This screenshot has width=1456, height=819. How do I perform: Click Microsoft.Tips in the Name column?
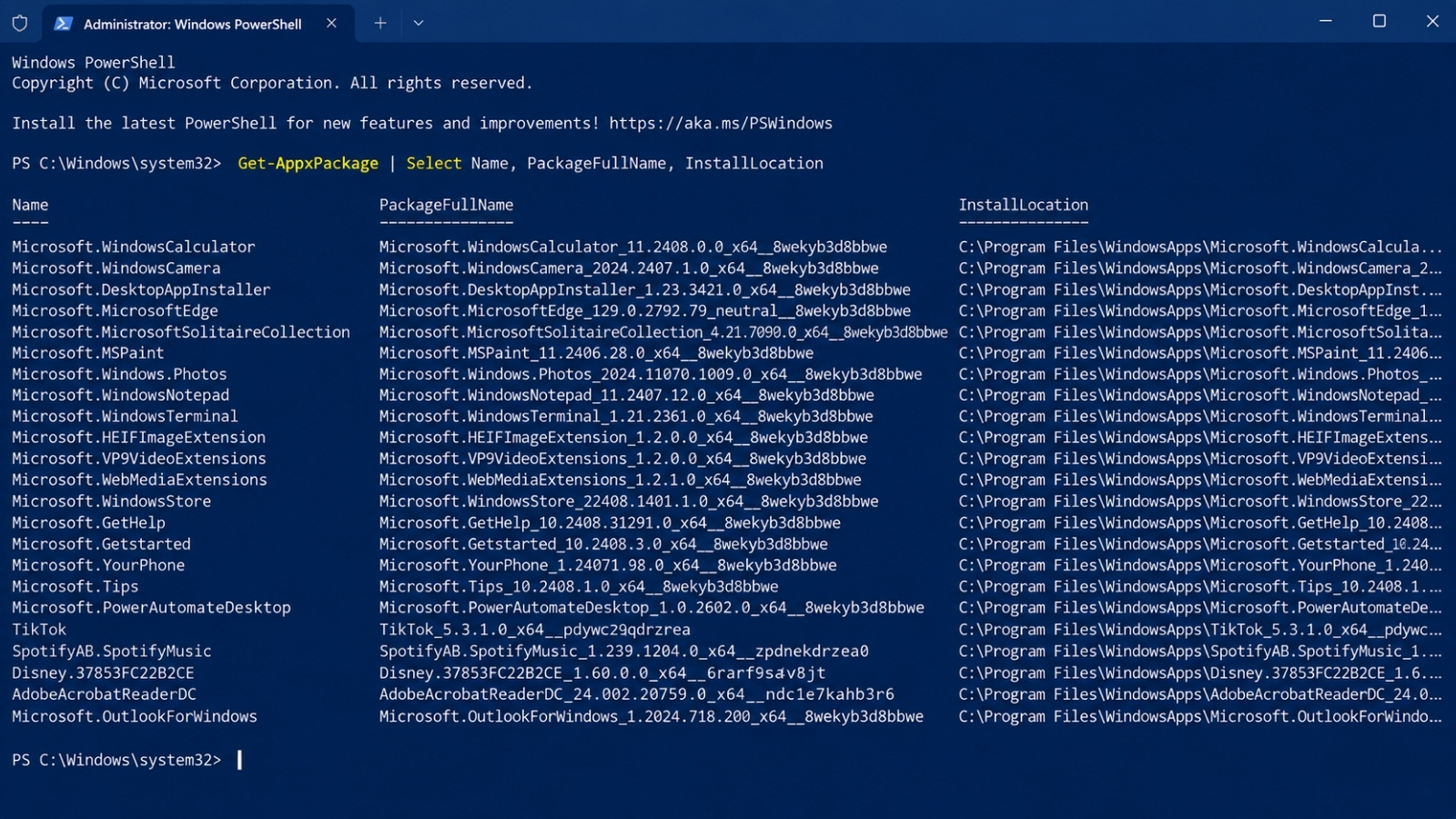tap(76, 587)
